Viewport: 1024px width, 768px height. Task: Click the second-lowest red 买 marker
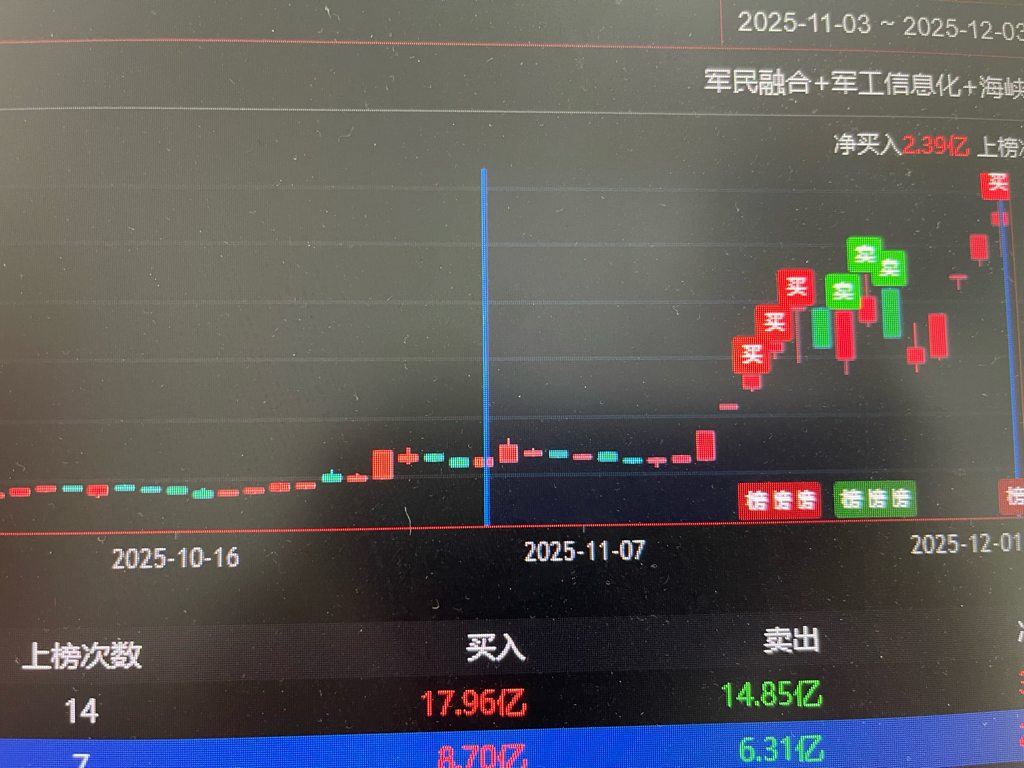pyautogui.click(x=775, y=321)
